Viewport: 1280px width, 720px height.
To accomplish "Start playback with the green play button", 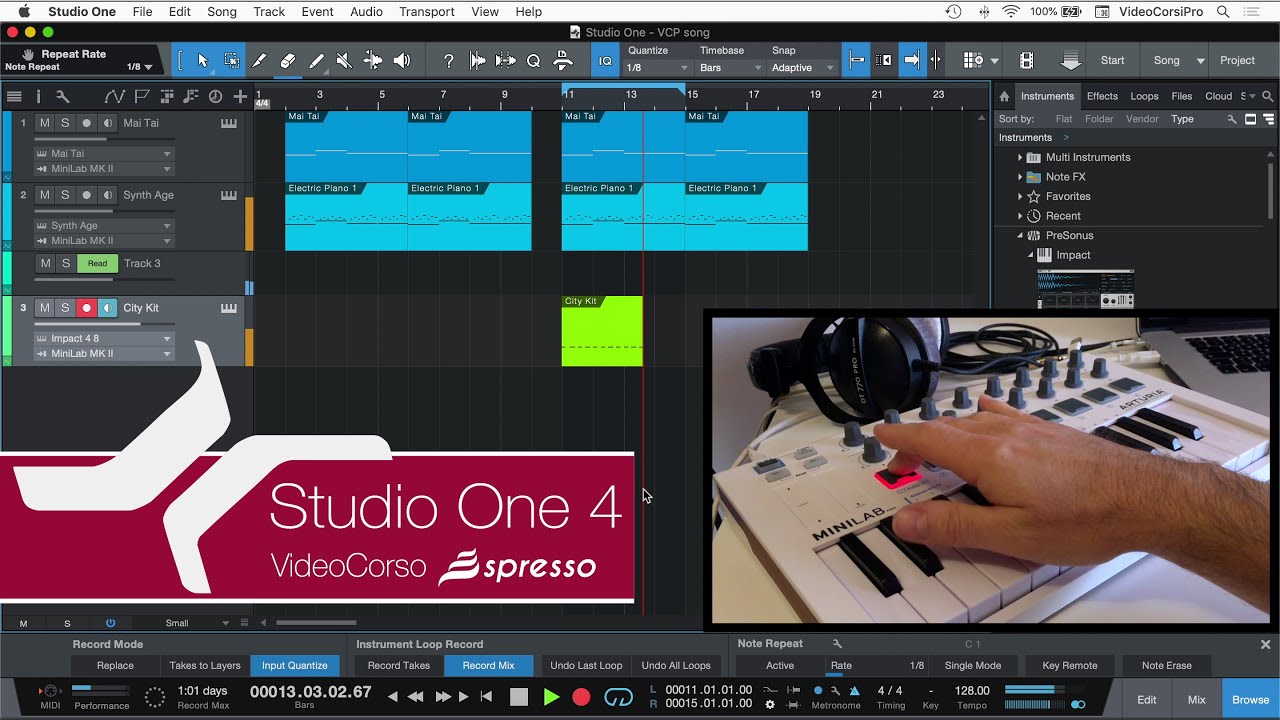I will [551, 697].
